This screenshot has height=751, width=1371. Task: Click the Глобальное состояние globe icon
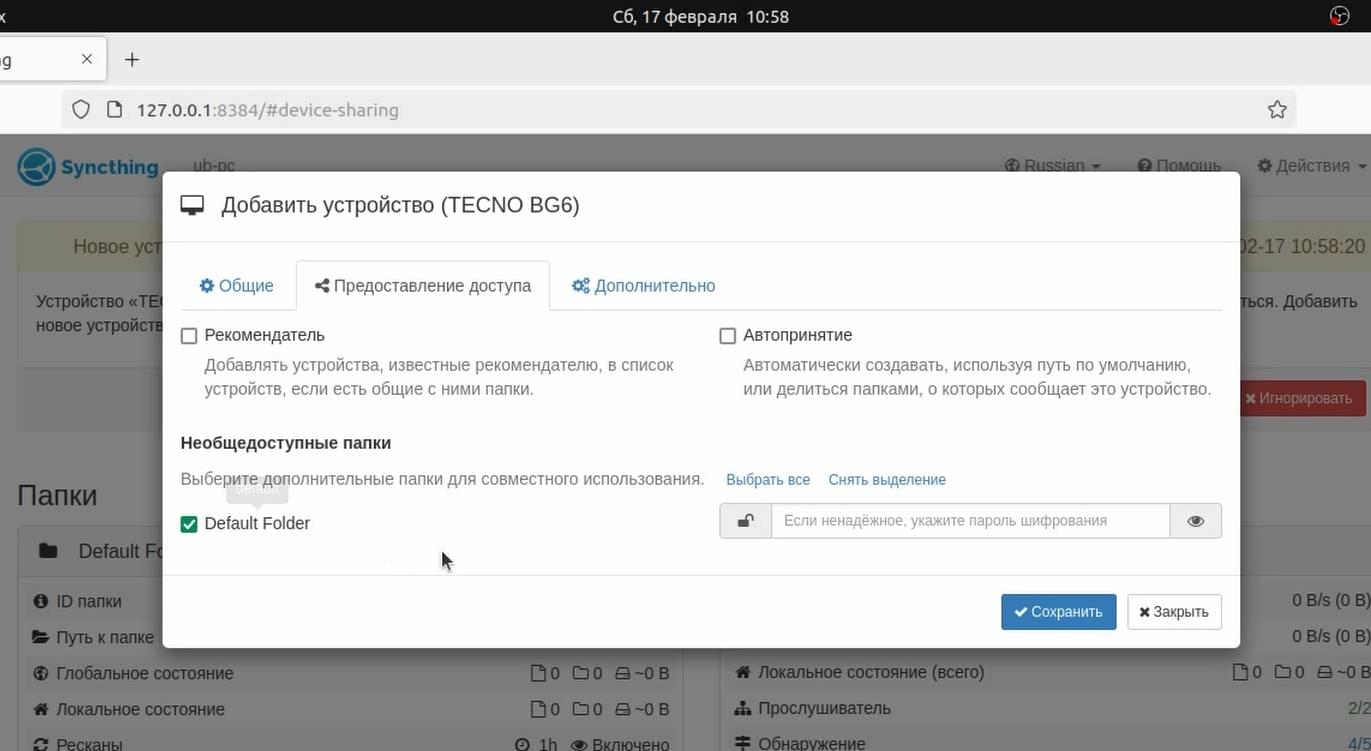click(41, 674)
